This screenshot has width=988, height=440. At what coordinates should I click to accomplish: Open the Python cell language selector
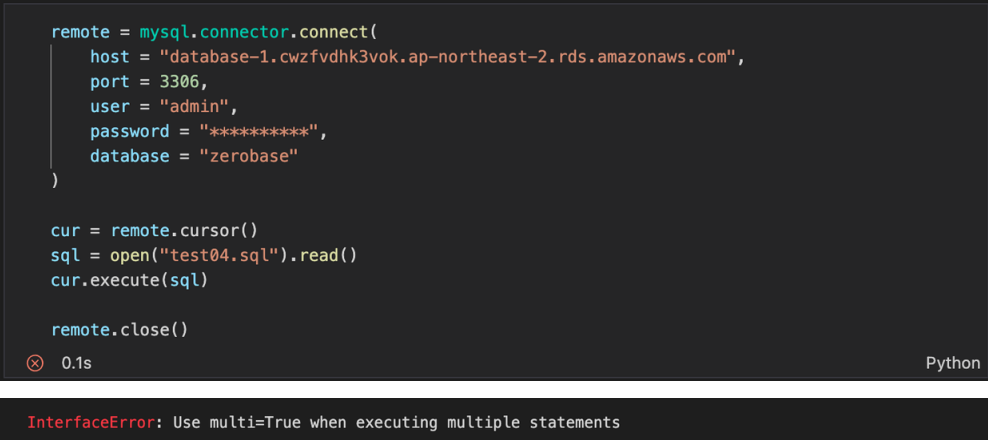click(953, 363)
